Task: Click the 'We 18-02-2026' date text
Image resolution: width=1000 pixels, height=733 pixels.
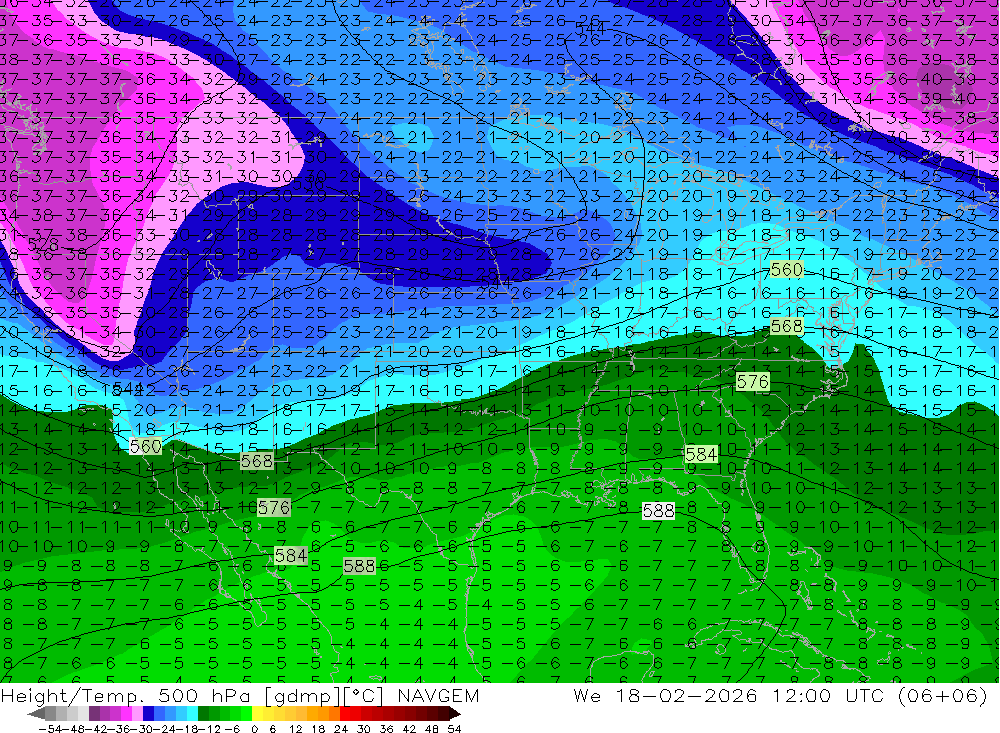Action: [x=665, y=695]
